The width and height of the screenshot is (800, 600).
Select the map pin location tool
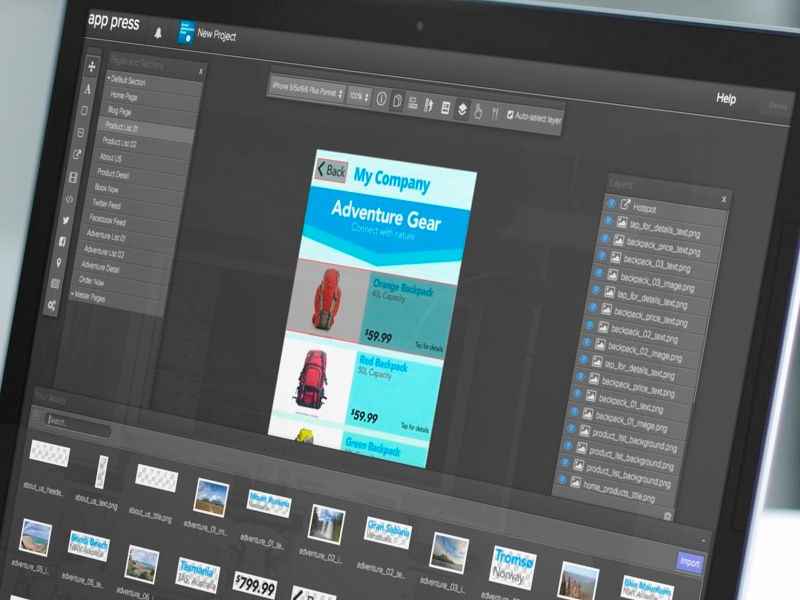coord(59,263)
